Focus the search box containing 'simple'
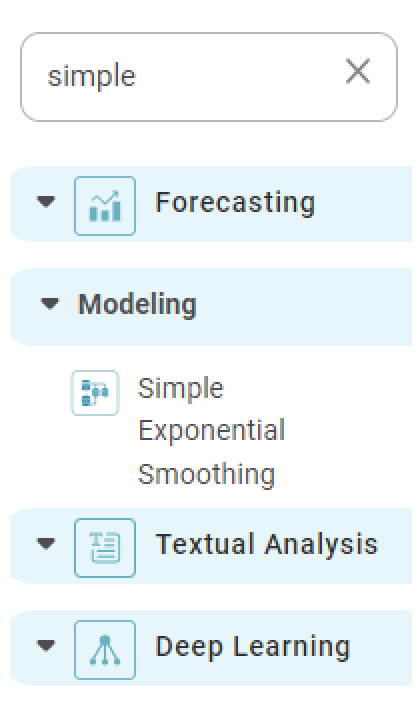This screenshot has height=704, width=418. pos(209,77)
